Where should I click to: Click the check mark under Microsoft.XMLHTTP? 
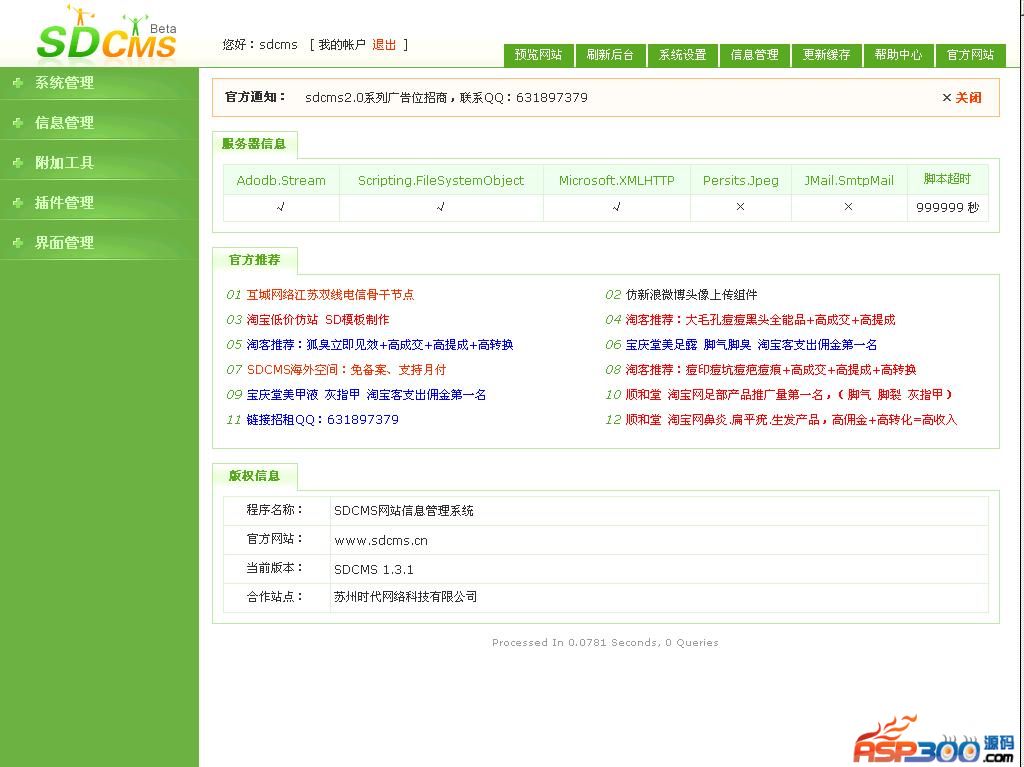[x=616, y=207]
